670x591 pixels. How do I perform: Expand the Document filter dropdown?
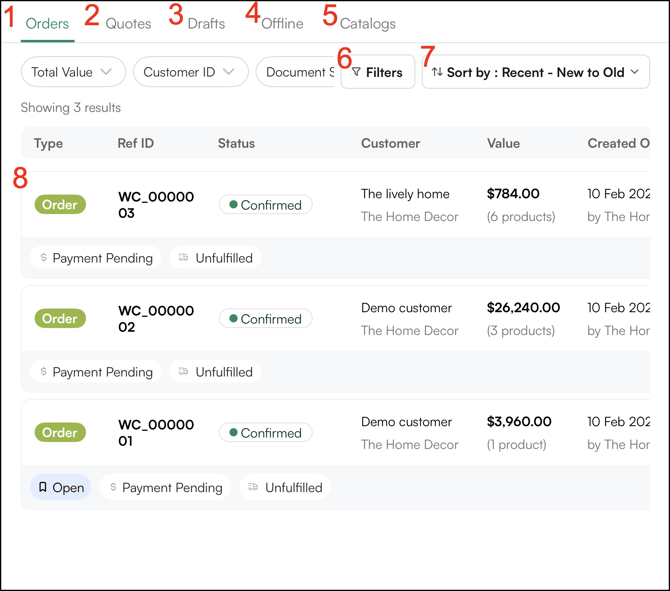click(296, 72)
